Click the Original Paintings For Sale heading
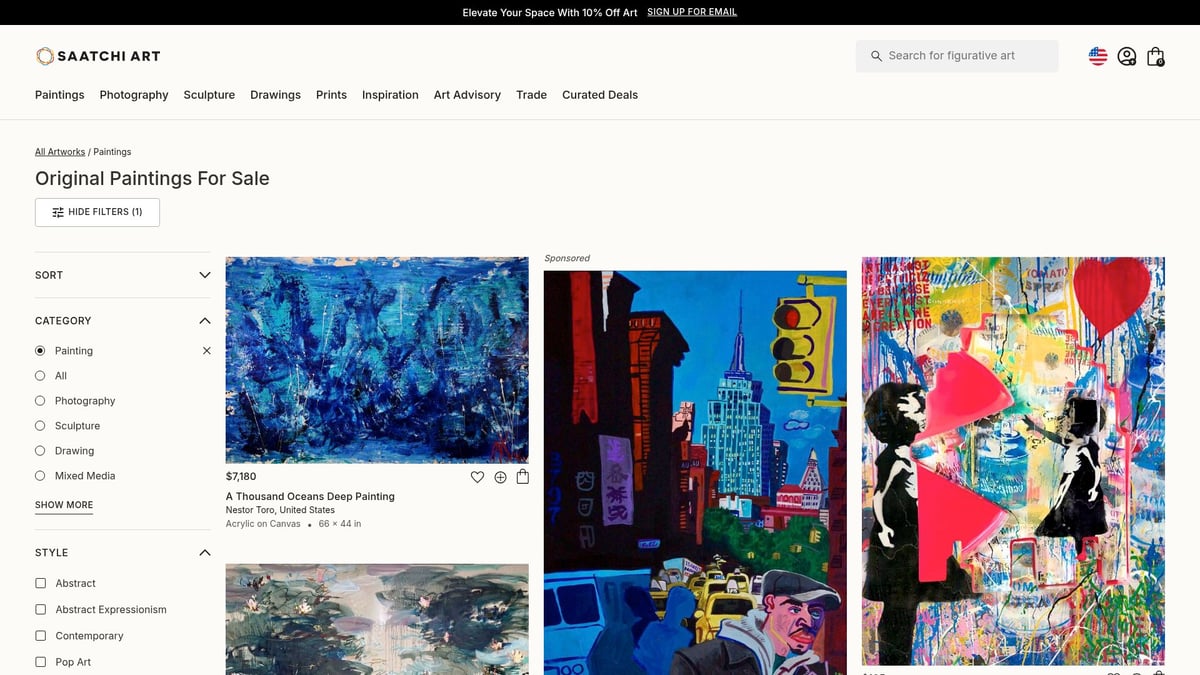This screenshot has width=1200, height=675. pos(152,179)
